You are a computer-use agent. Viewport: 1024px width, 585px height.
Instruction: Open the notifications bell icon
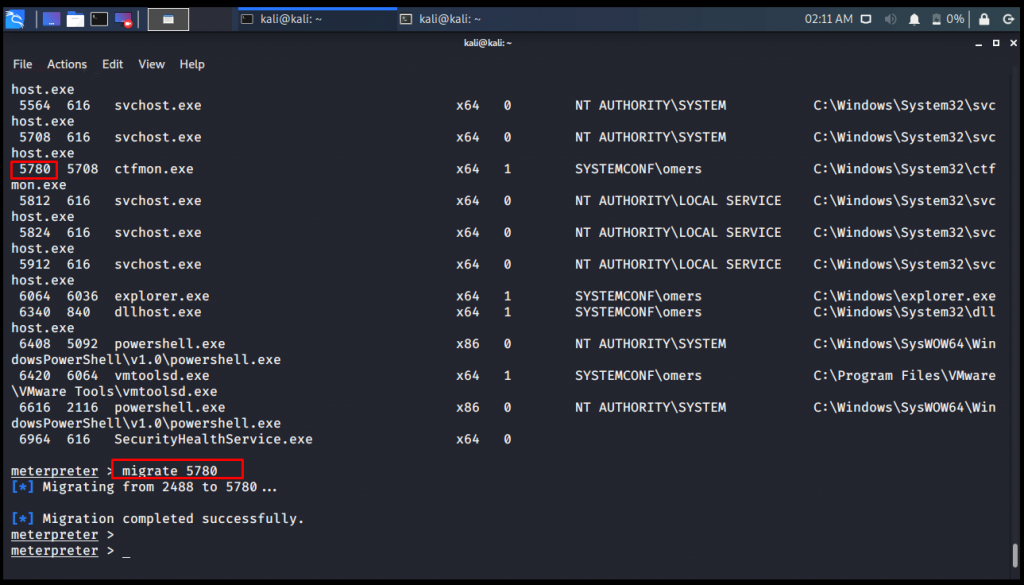tap(914, 19)
